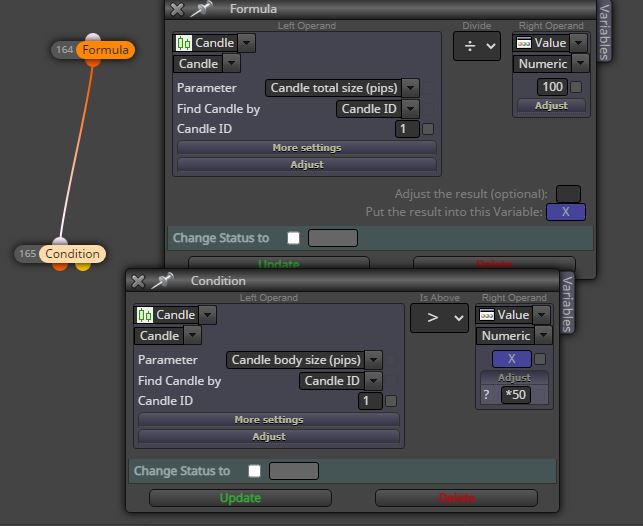This screenshot has width=643, height=526.
Task: Click the Formula Candle ID input field
Action: (x=407, y=129)
